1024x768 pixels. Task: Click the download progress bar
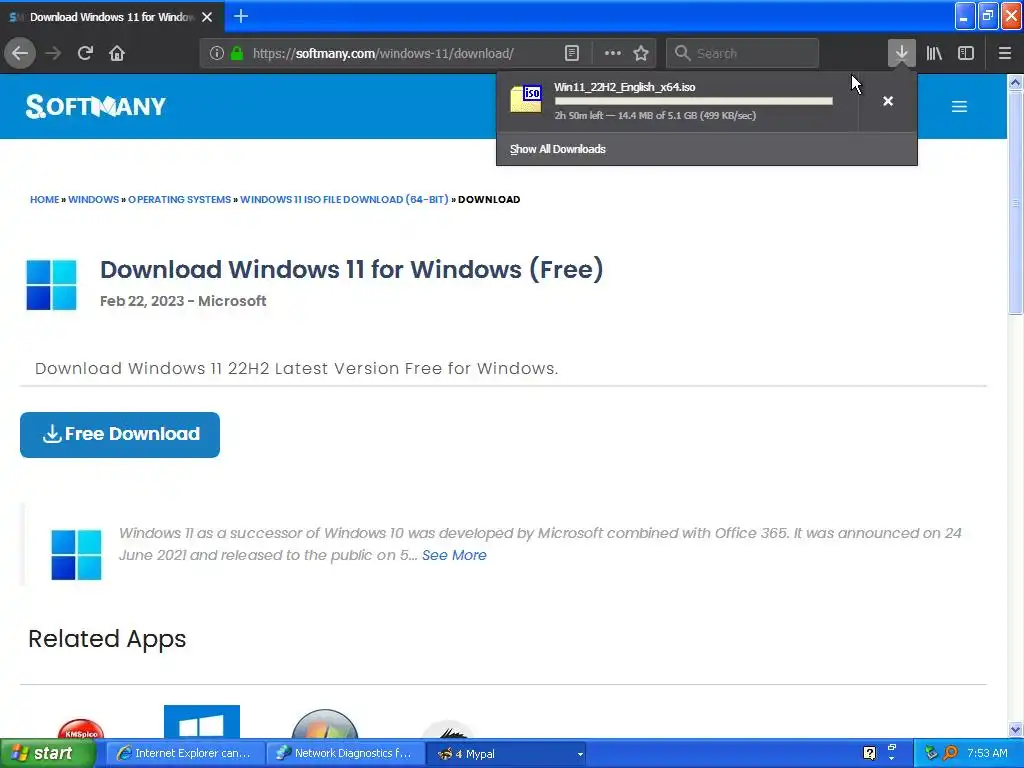[694, 101]
